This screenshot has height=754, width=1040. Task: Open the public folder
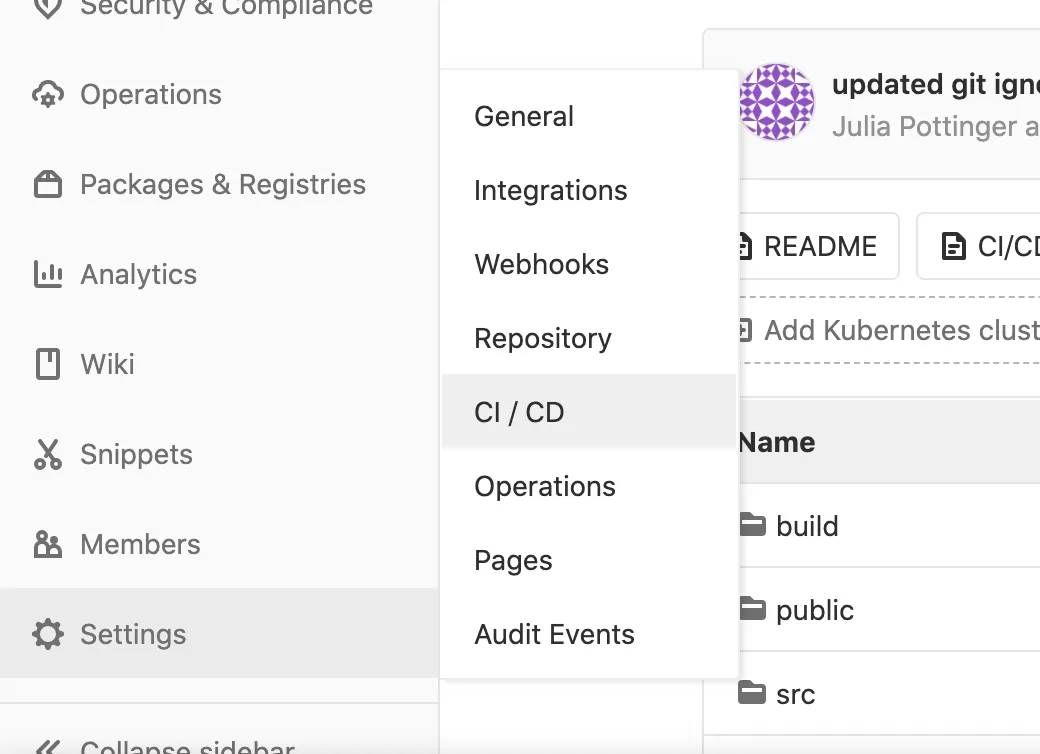pyautogui.click(x=814, y=610)
